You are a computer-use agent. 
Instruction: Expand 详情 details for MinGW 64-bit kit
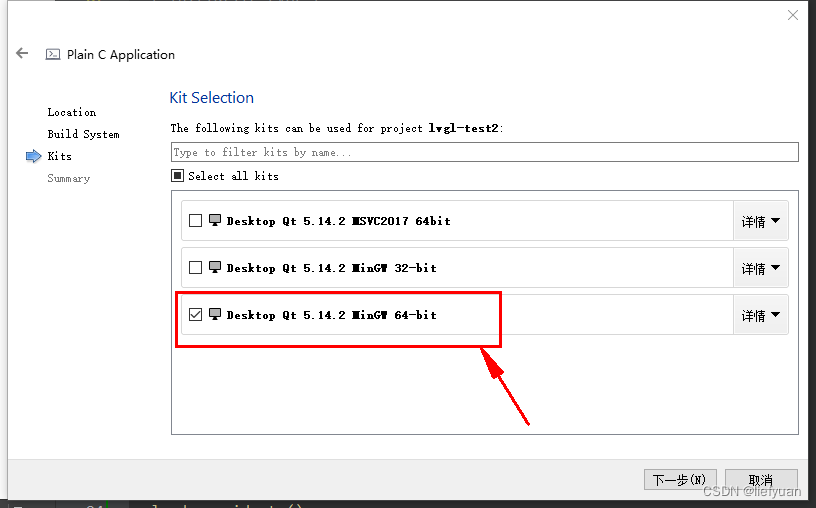click(x=760, y=315)
